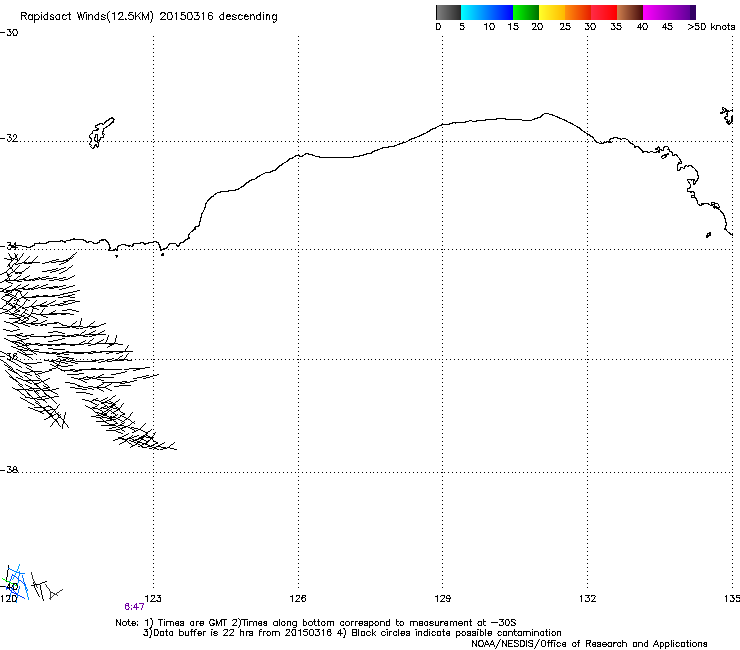Click the legend scale label '30'
Viewport: 740px width, 650px height.
click(590, 27)
